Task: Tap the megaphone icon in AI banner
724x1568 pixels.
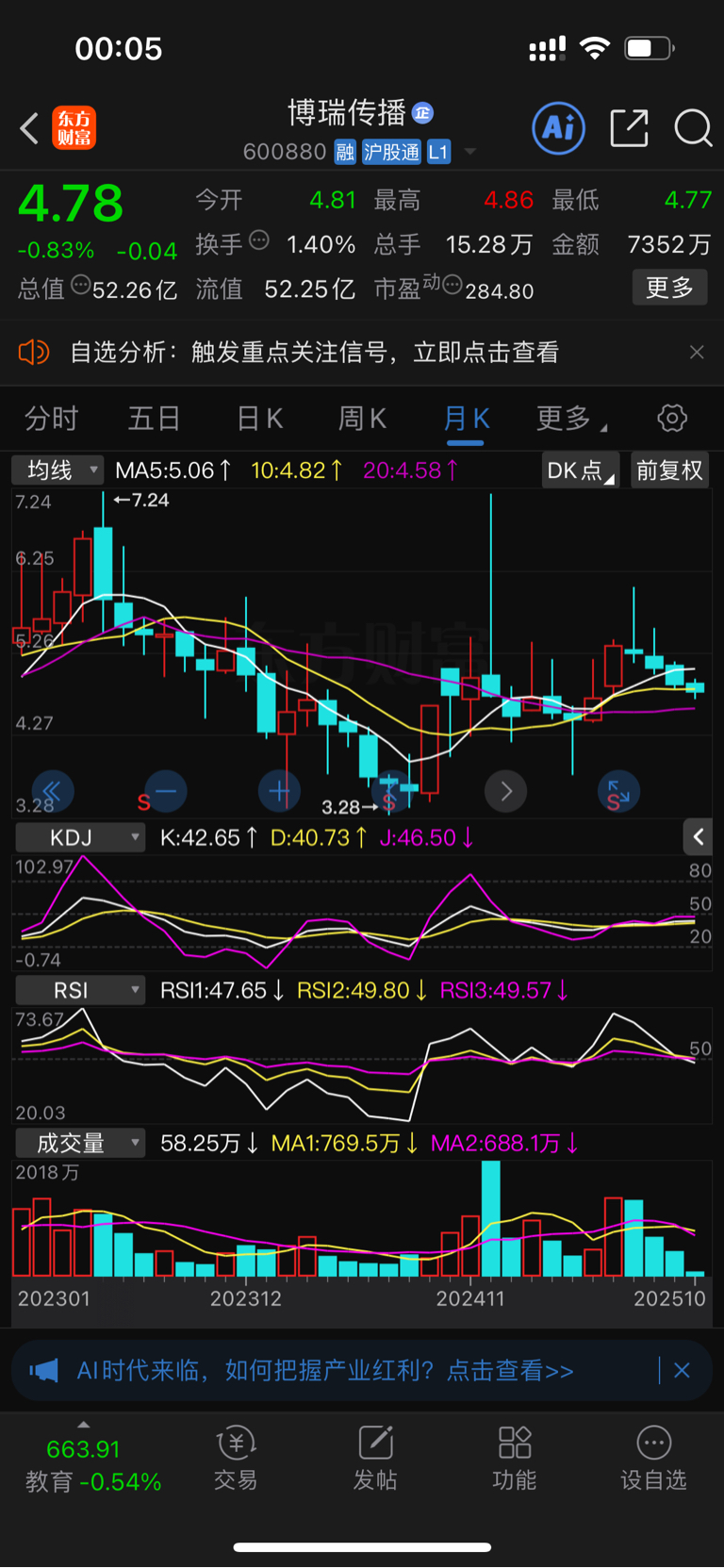Action: point(43,1370)
